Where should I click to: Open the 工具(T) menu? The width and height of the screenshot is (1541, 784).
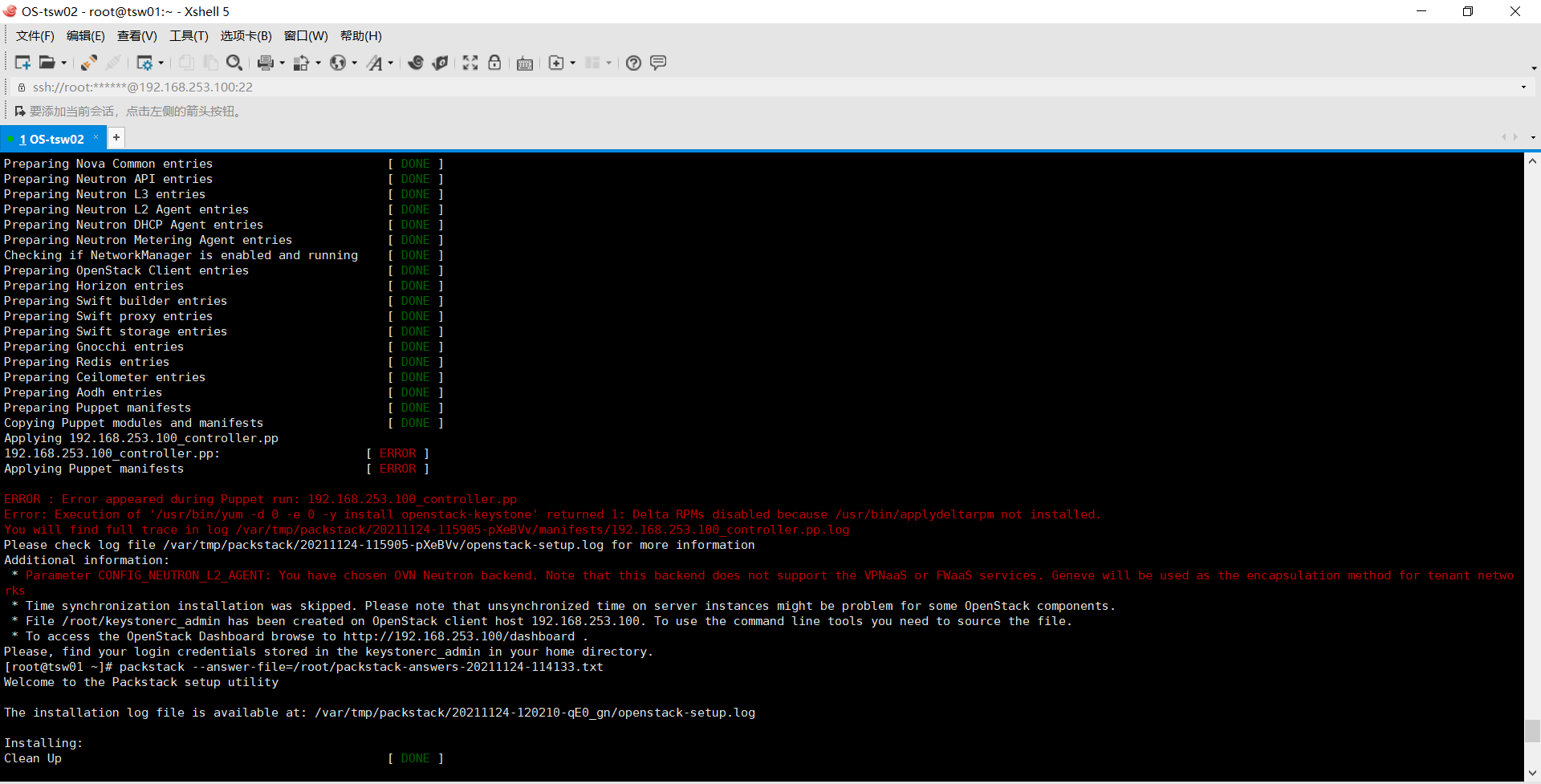click(189, 36)
